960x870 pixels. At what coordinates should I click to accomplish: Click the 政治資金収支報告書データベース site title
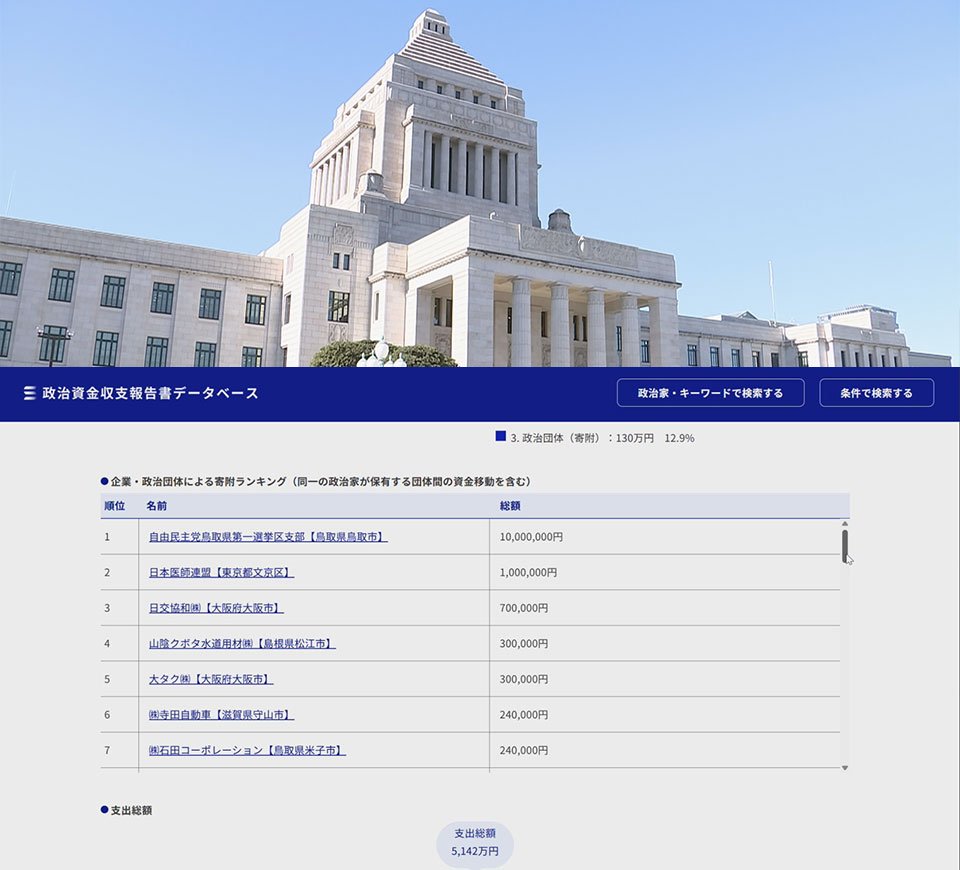[x=151, y=393]
